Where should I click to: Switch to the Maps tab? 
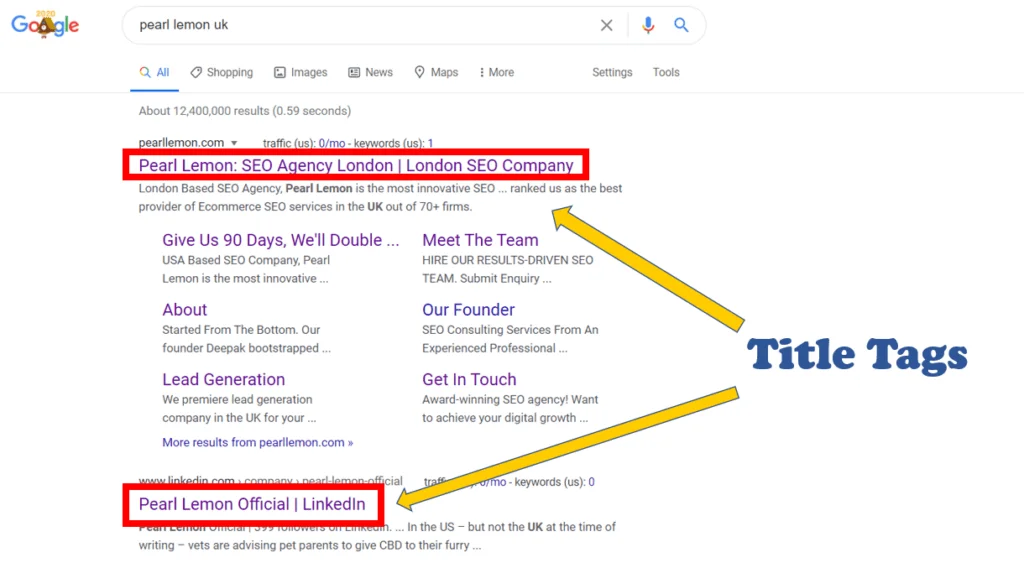[x=436, y=72]
